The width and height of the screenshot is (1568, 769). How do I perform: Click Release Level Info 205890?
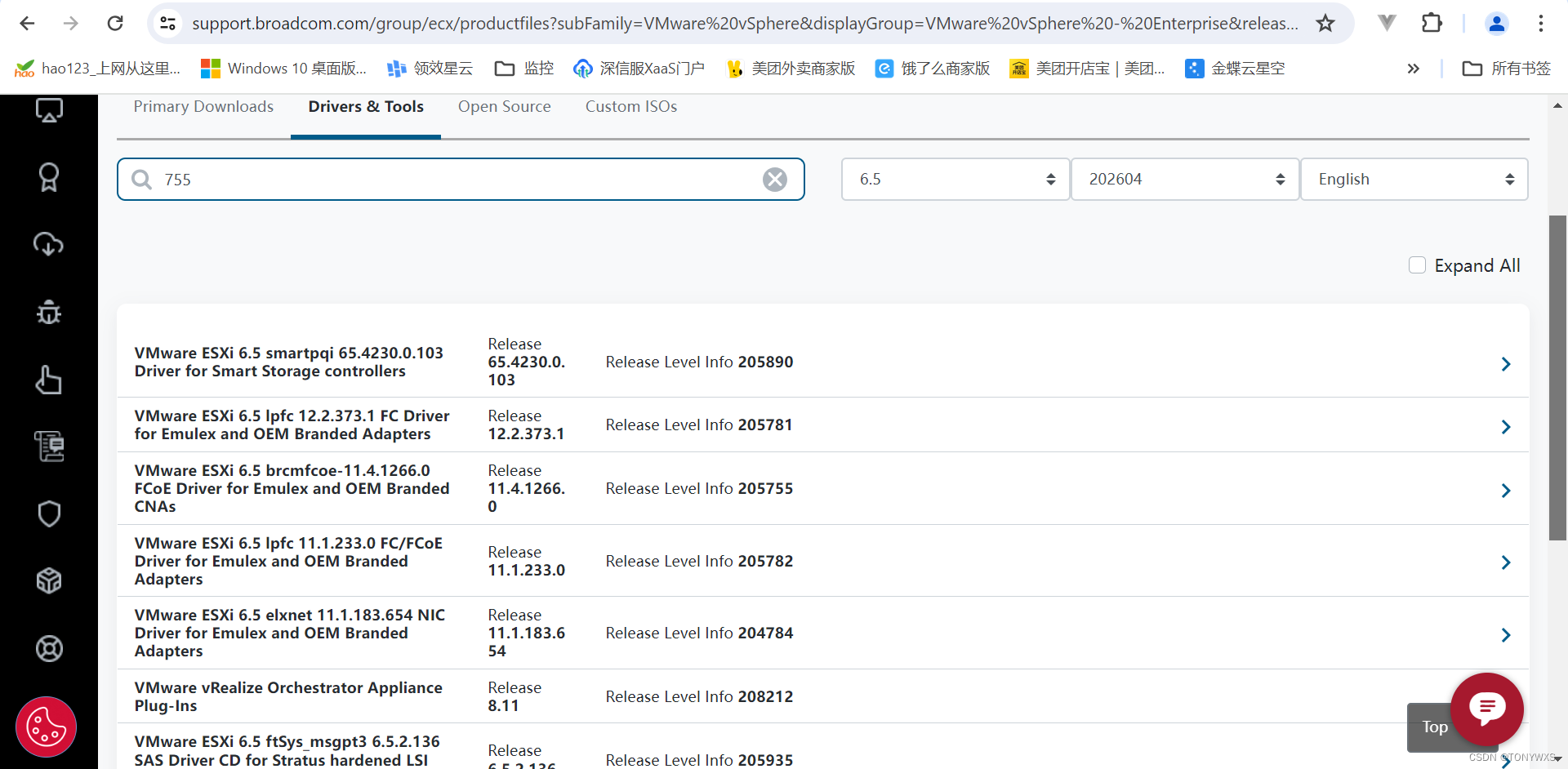tap(699, 362)
